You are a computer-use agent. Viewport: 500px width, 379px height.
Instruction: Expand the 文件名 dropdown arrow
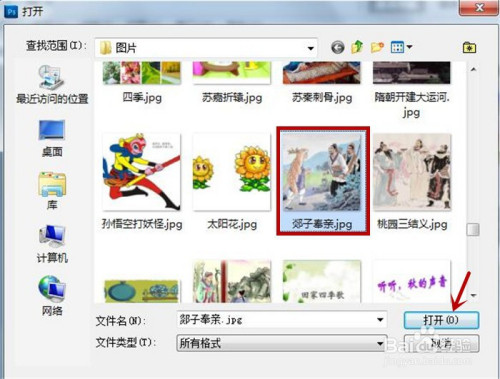(380, 320)
